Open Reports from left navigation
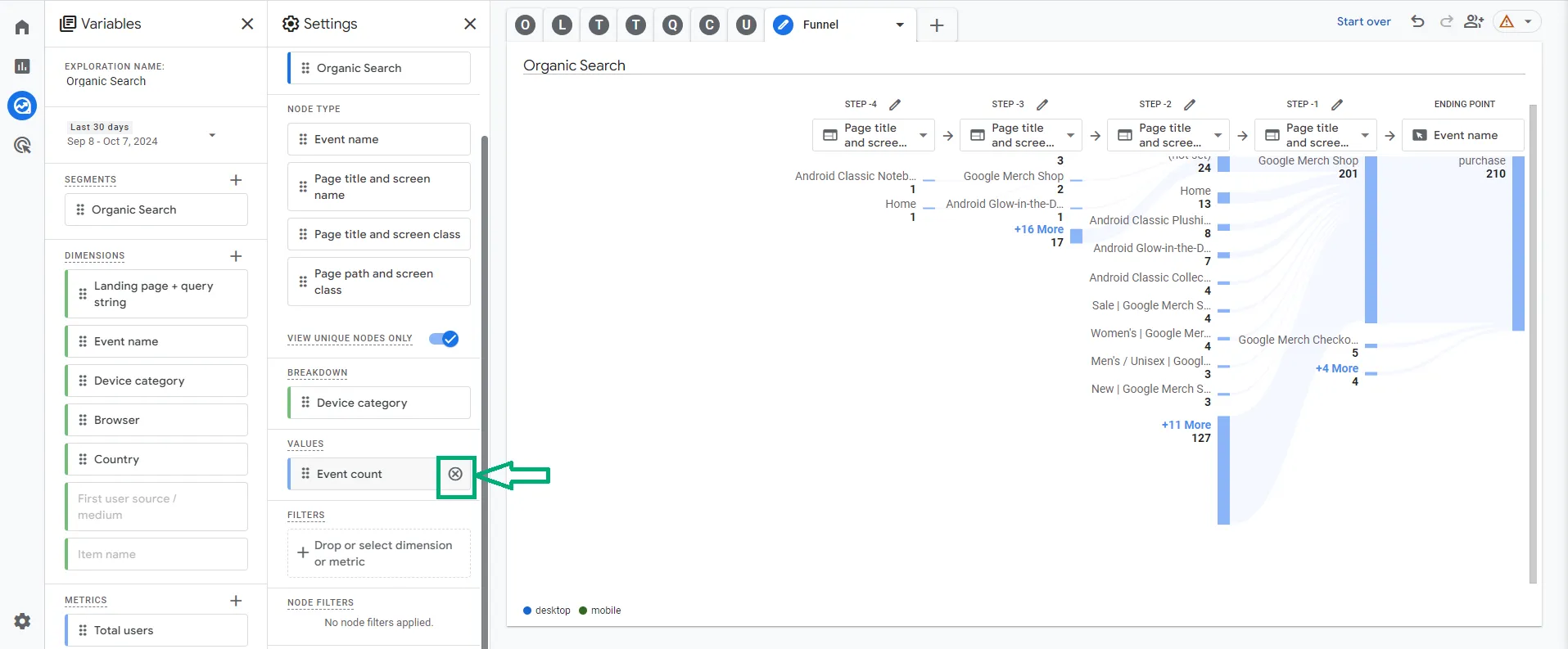1568x649 pixels. point(22,66)
